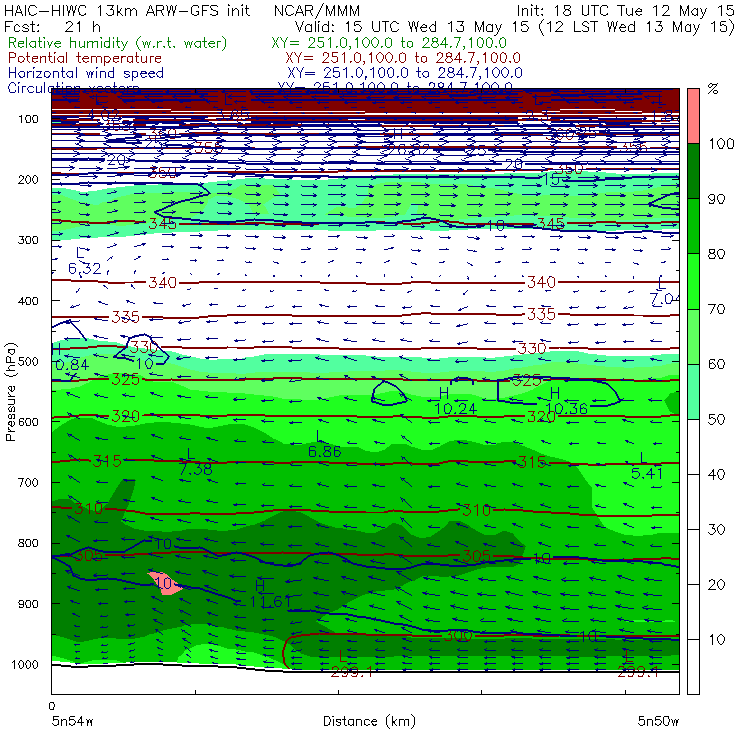The width and height of the screenshot is (740, 740).
Task: Select the 'Fcst: 21 h' forecast label
Action: [x=52, y=27]
